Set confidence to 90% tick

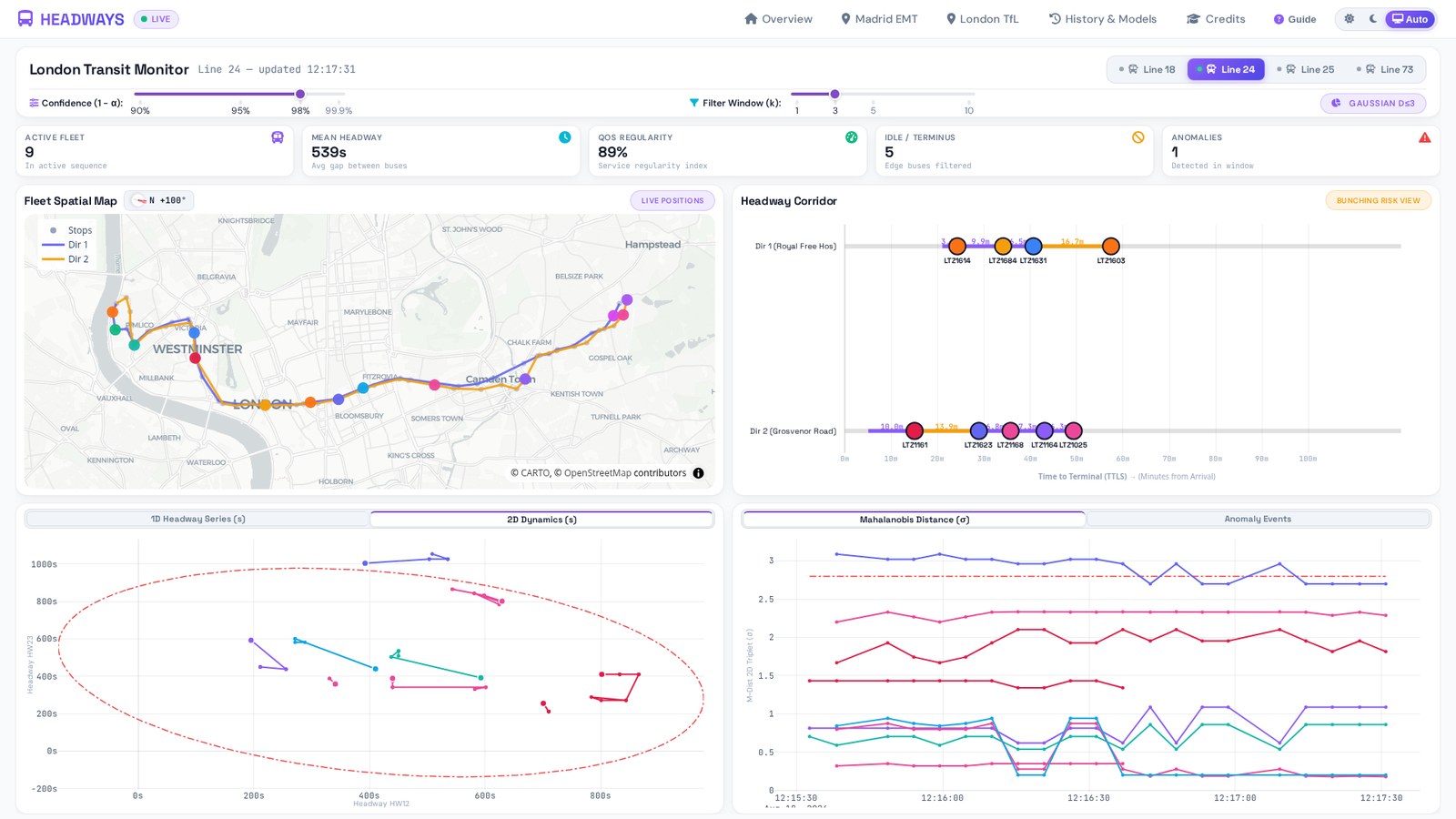pos(140,110)
